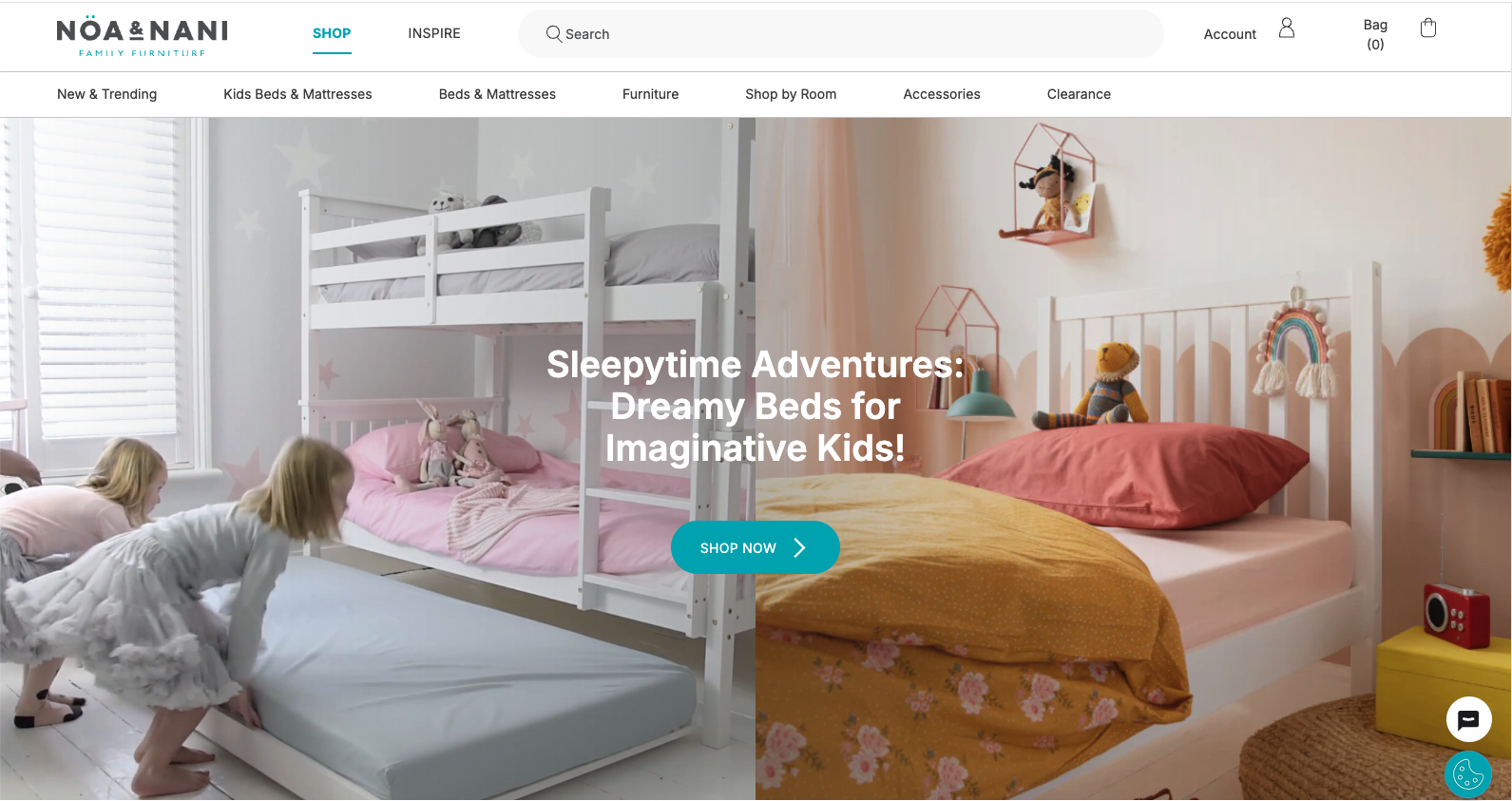Click the Bag (0) label
This screenshot has width=1512, height=801.
pyautogui.click(x=1375, y=34)
